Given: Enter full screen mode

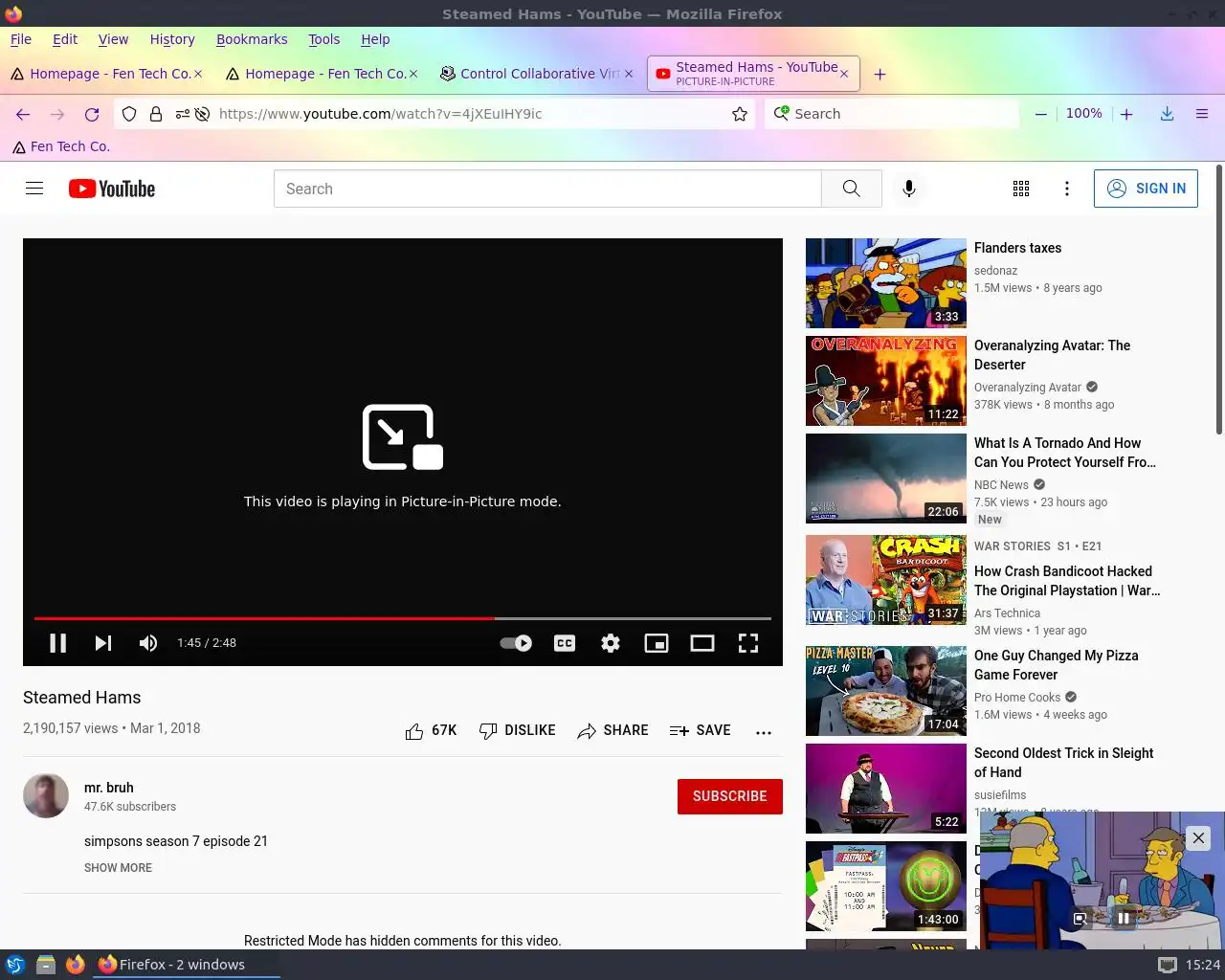Looking at the screenshot, I should [x=748, y=643].
